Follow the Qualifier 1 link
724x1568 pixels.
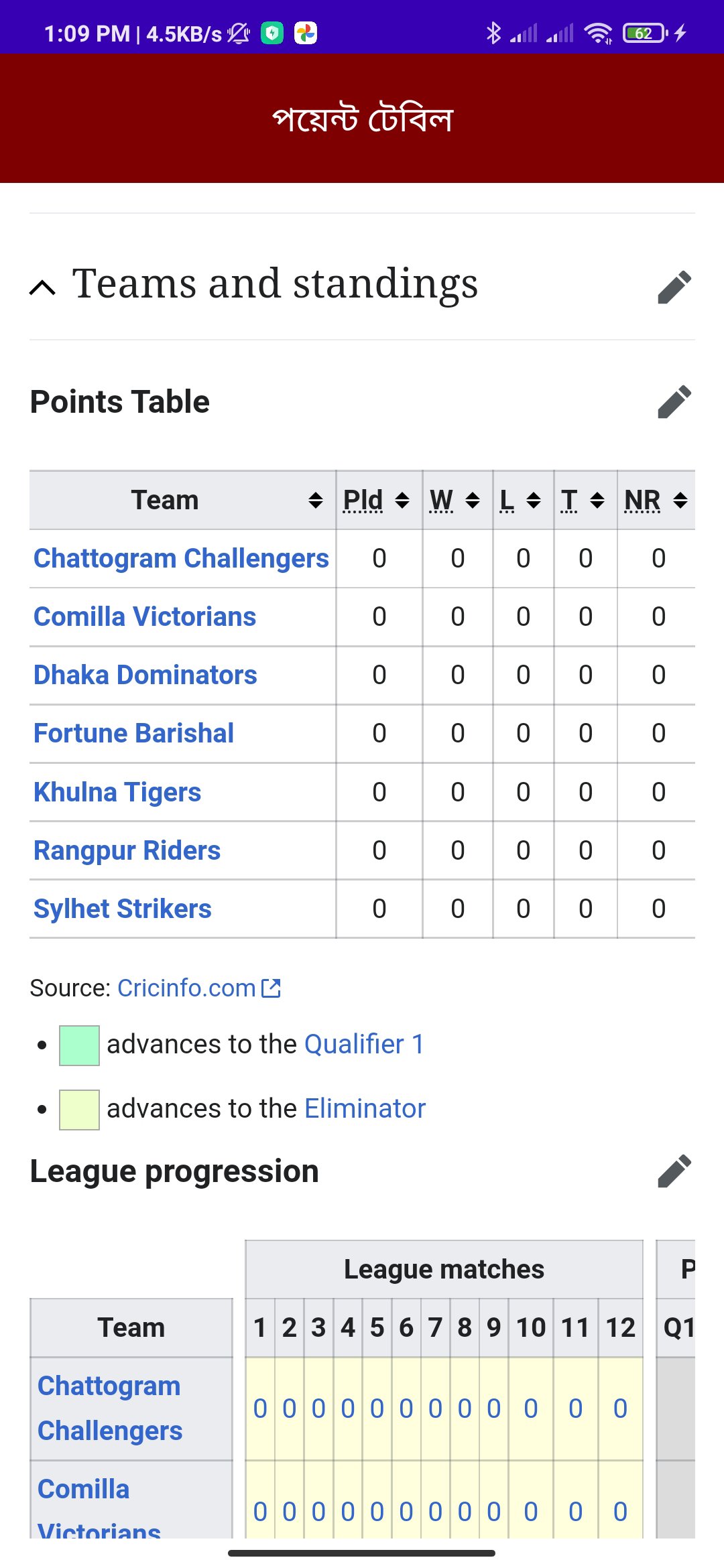pyautogui.click(x=364, y=1044)
